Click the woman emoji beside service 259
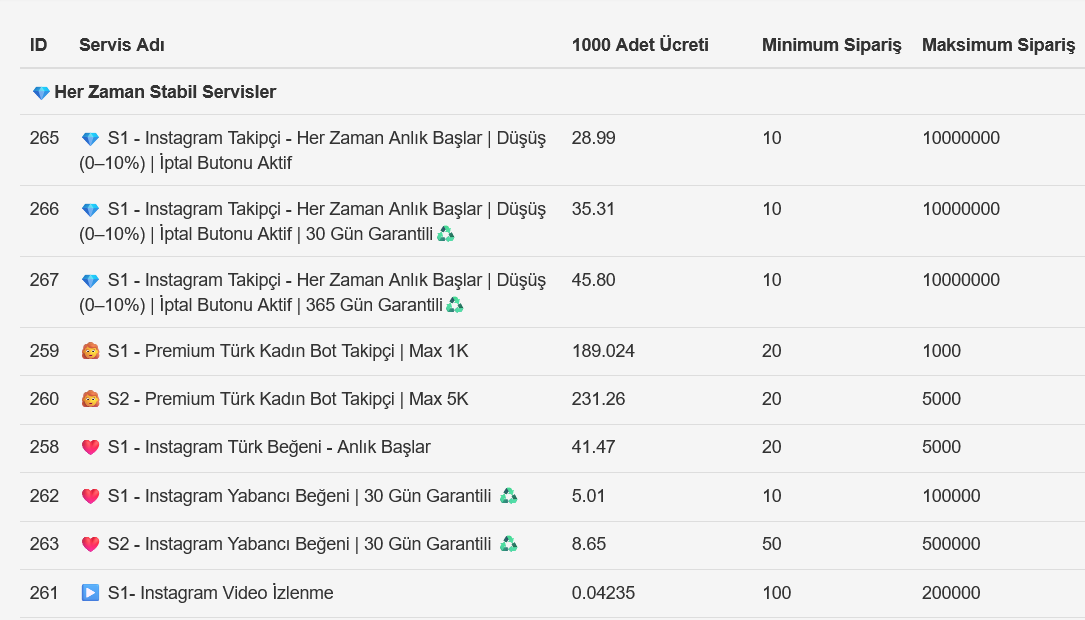 click(x=90, y=352)
